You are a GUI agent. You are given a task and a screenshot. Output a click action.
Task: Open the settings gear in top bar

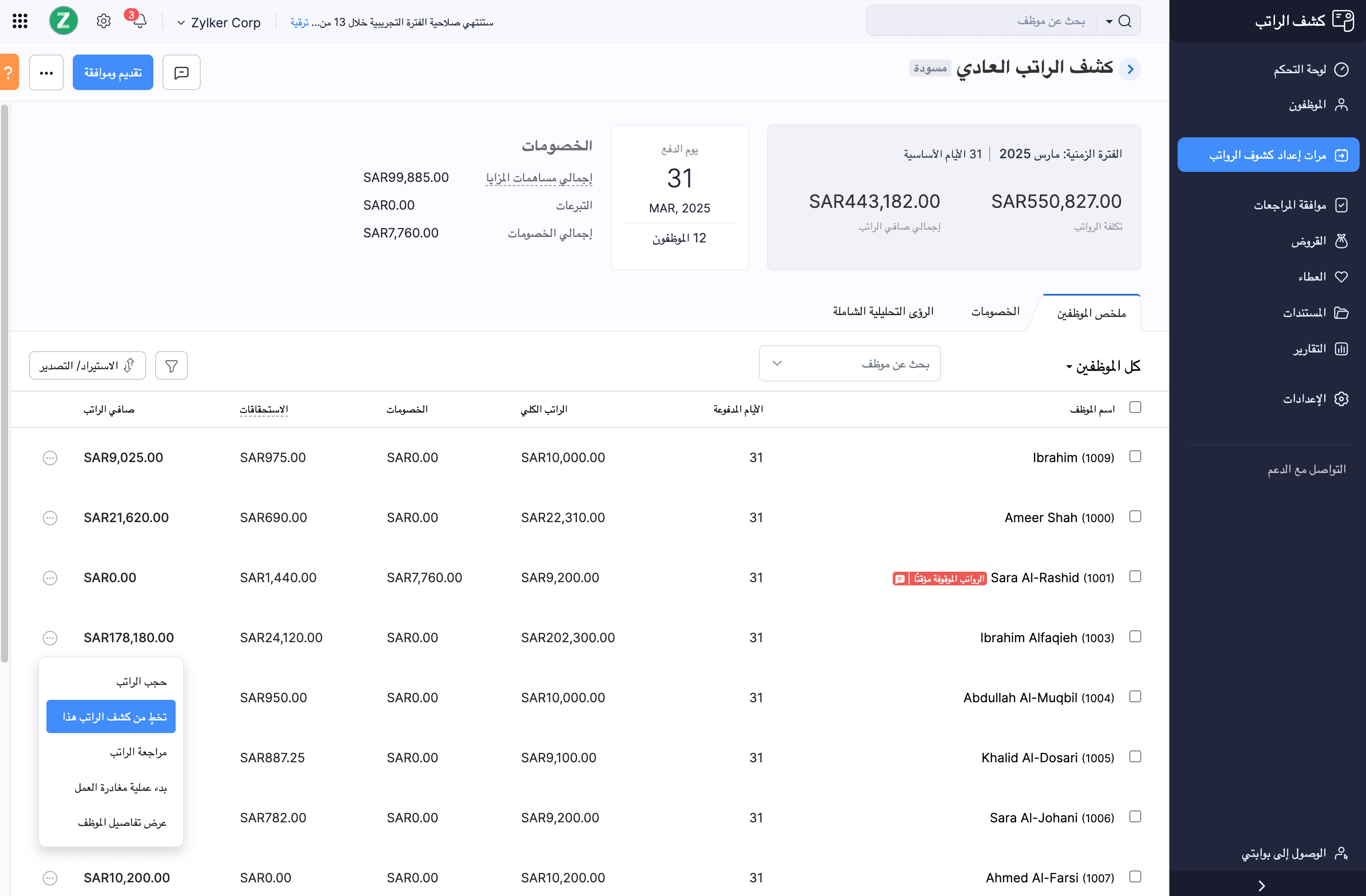click(103, 22)
